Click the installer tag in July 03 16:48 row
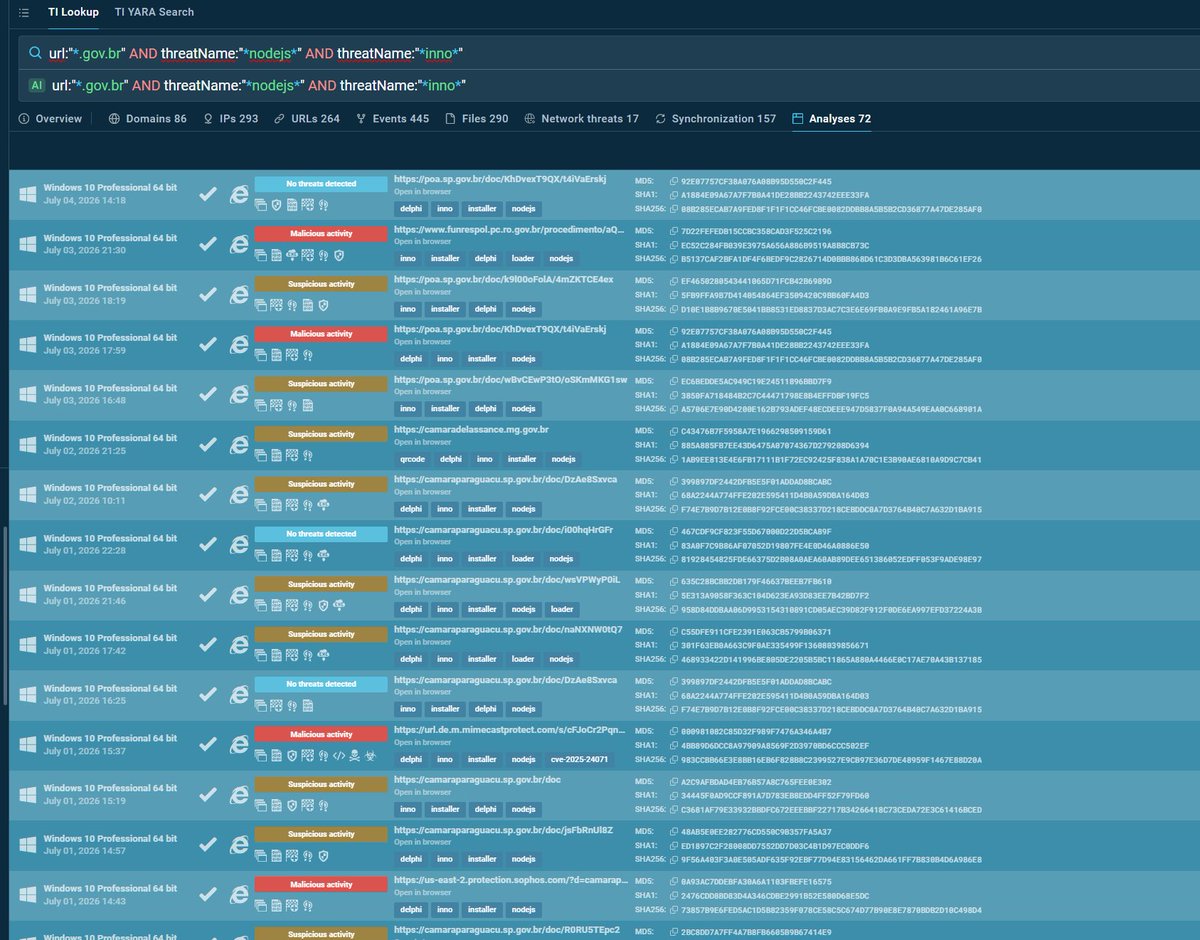Image resolution: width=1200 pixels, height=940 pixels. [x=445, y=409]
